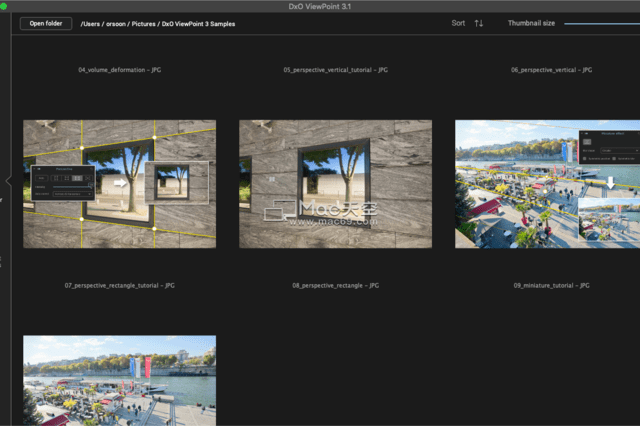The image size is (640, 426).
Task: Click the 08_perspective_rectangle – JPG label
Action: [x=336, y=285]
